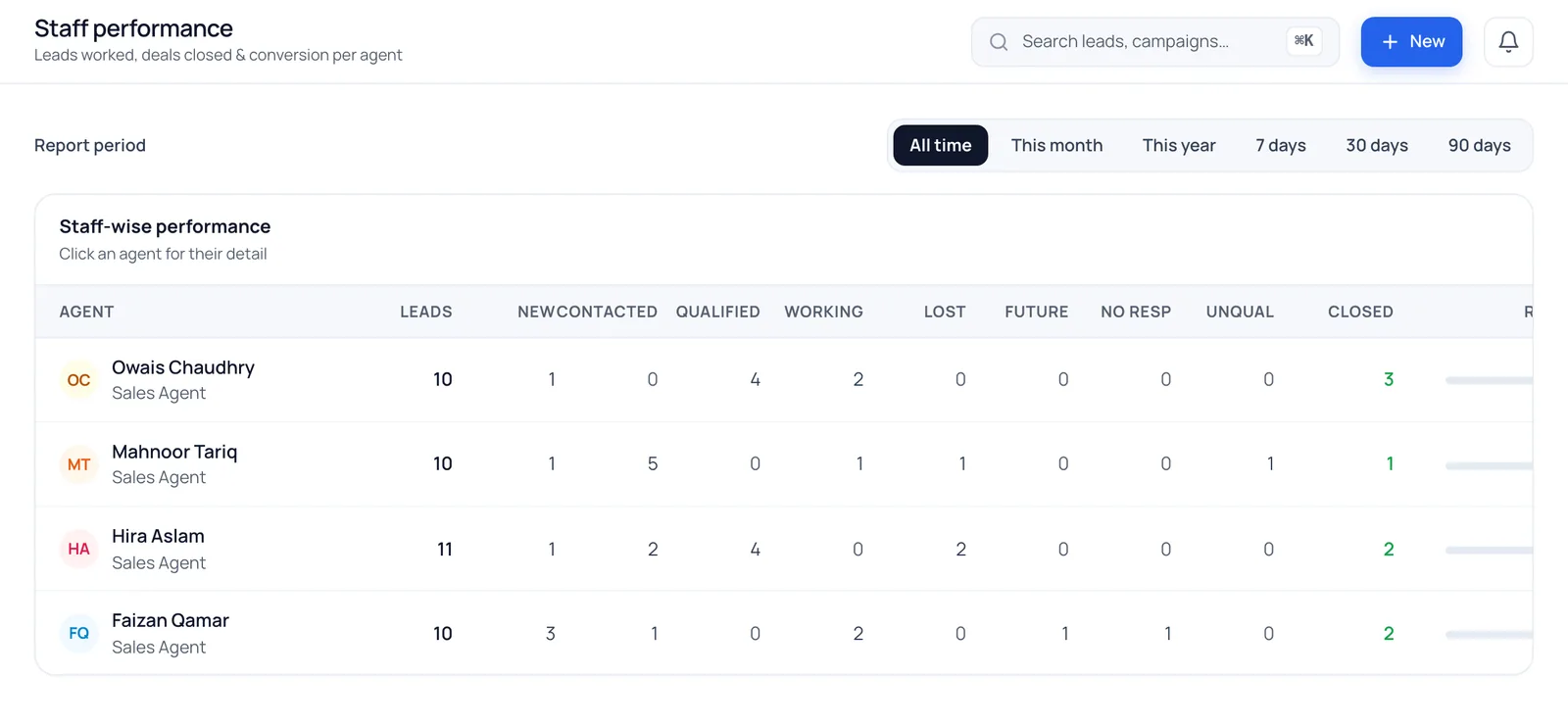The height and width of the screenshot is (724, 1568).
Task: Click the CLOSED column header
Action: (x=1360, y=312)
